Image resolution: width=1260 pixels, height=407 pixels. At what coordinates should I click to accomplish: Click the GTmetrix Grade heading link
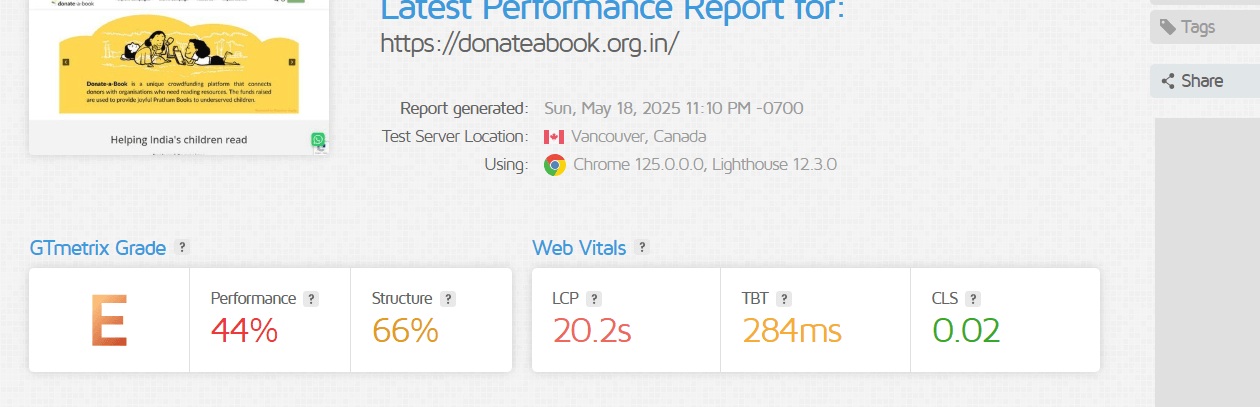98,248
